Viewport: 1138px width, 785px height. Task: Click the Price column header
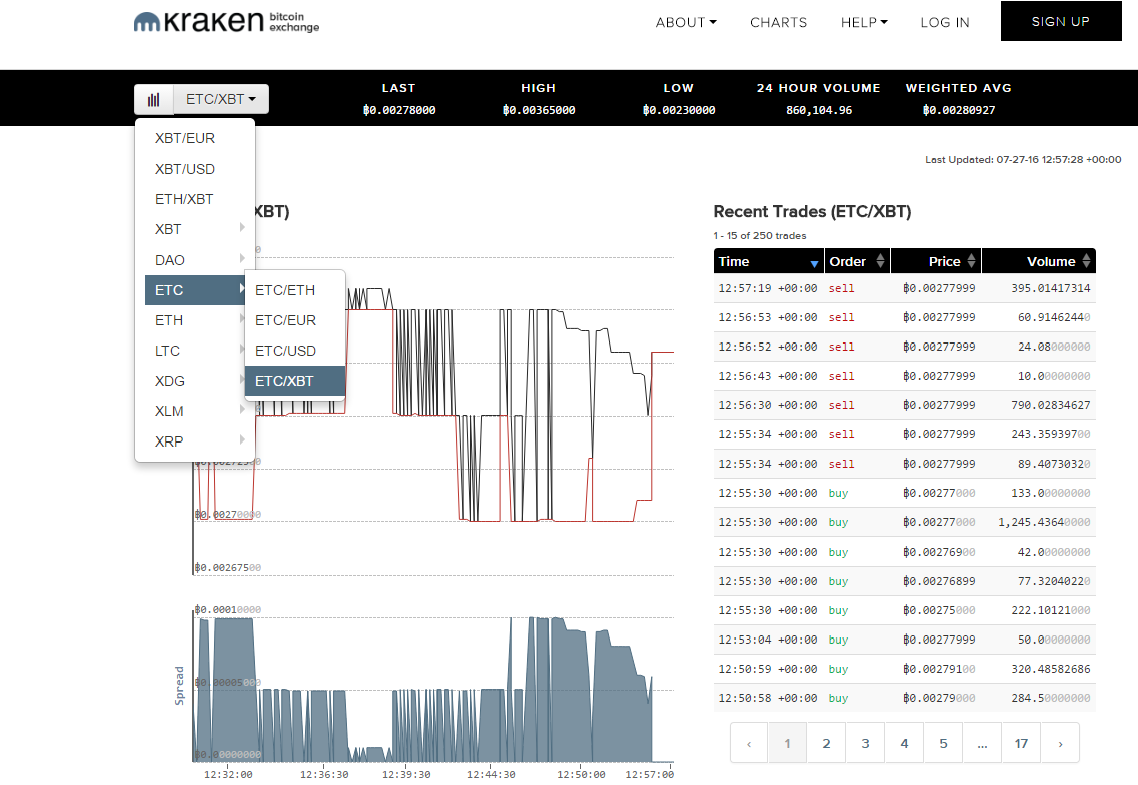936,261
